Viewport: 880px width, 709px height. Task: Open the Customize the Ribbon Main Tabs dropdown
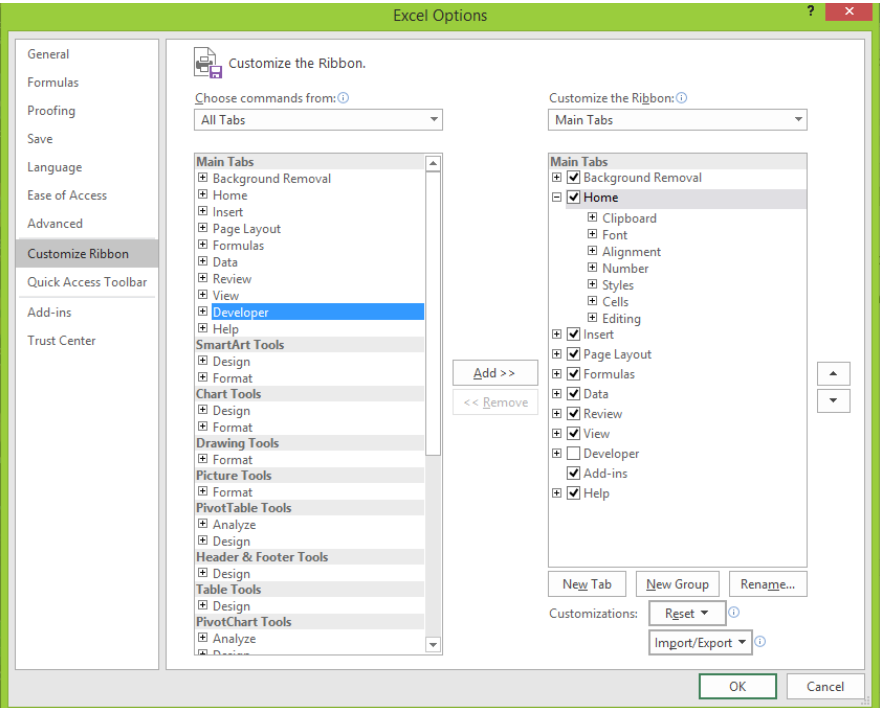[677, 120]
